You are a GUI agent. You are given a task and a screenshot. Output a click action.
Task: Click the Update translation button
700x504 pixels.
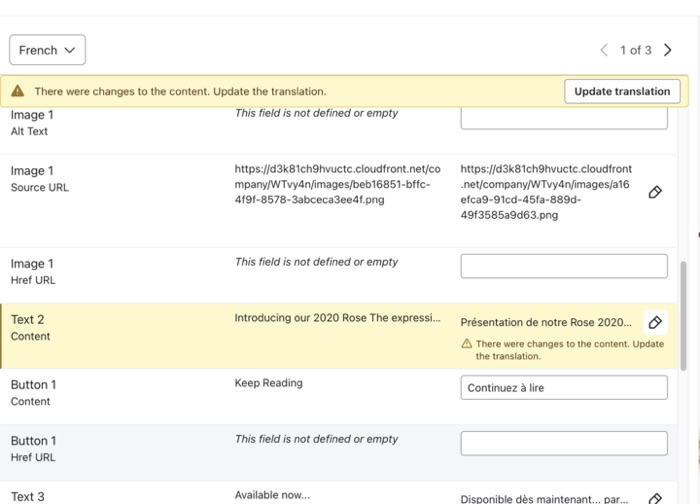622,91
